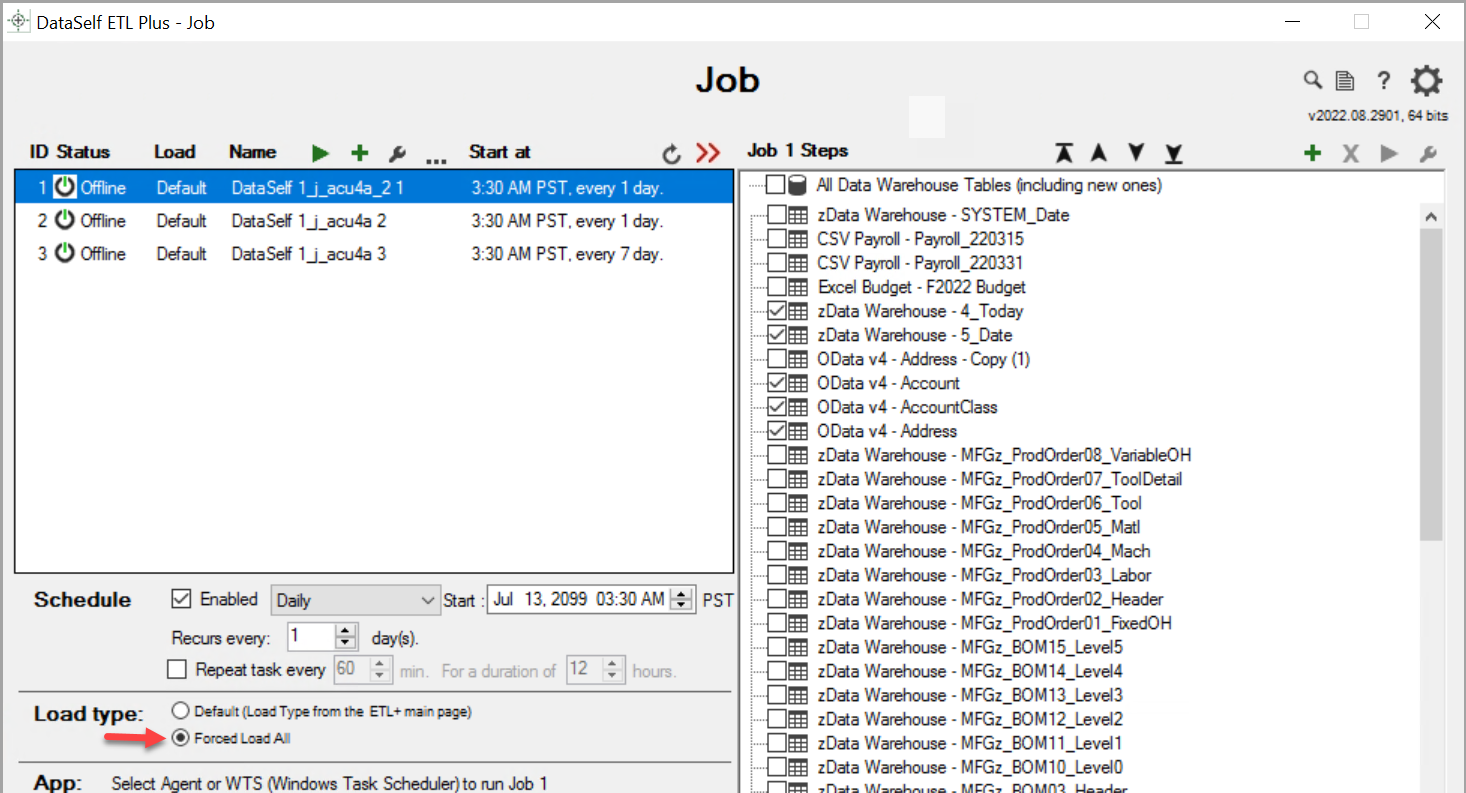The height and width of the screenshot is (793, 1466).
Task: Uncheck the Schedule Enabled checkbox
Action: [181, 599]
